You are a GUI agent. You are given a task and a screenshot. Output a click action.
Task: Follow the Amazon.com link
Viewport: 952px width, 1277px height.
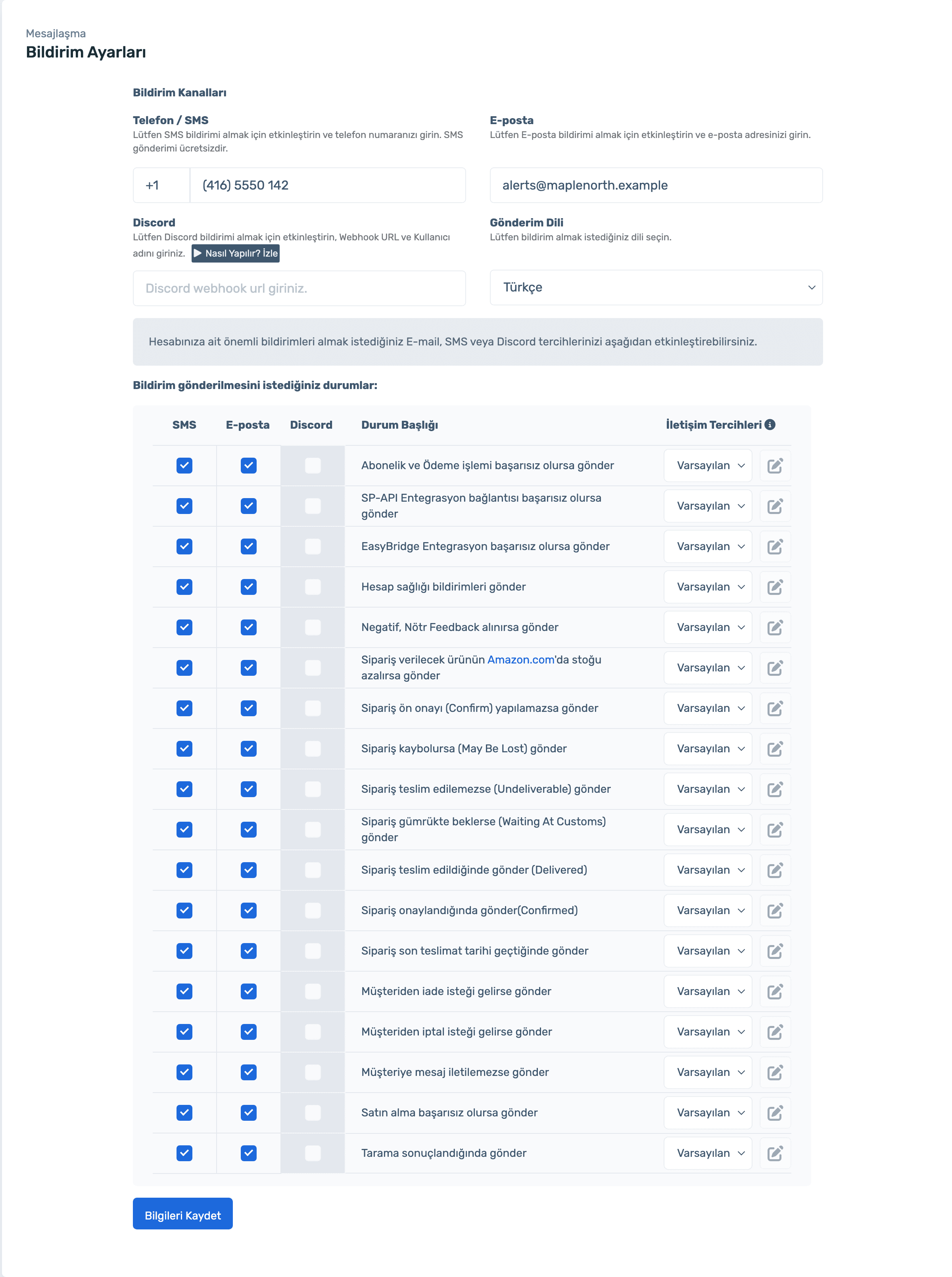pyautogui.click(x=521, y=660)
